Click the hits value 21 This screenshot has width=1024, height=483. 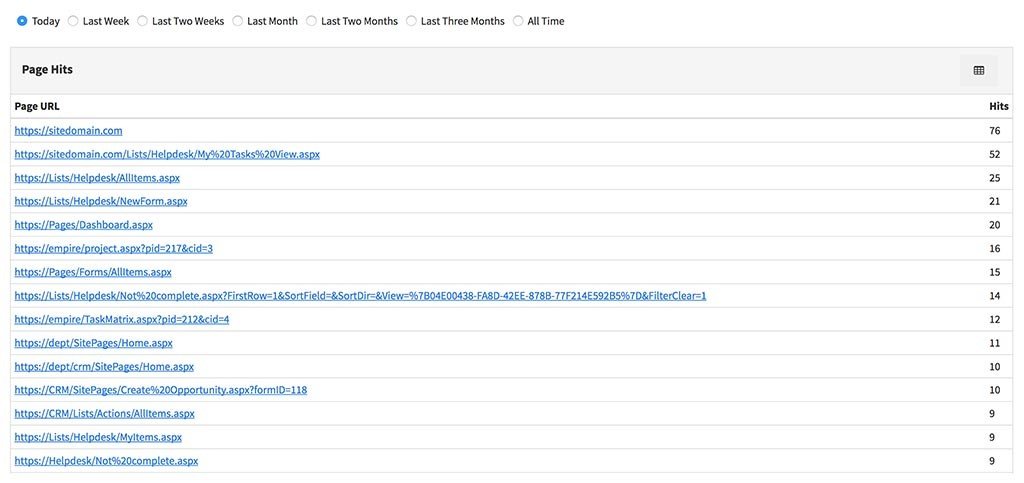point(995,201)
